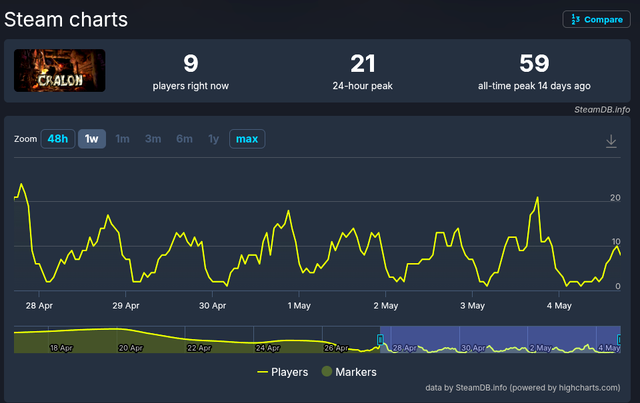The height and width of the screenshot is (403, 640).
Task: Select the 1m zoom range
Action: [x=122, y=139]
